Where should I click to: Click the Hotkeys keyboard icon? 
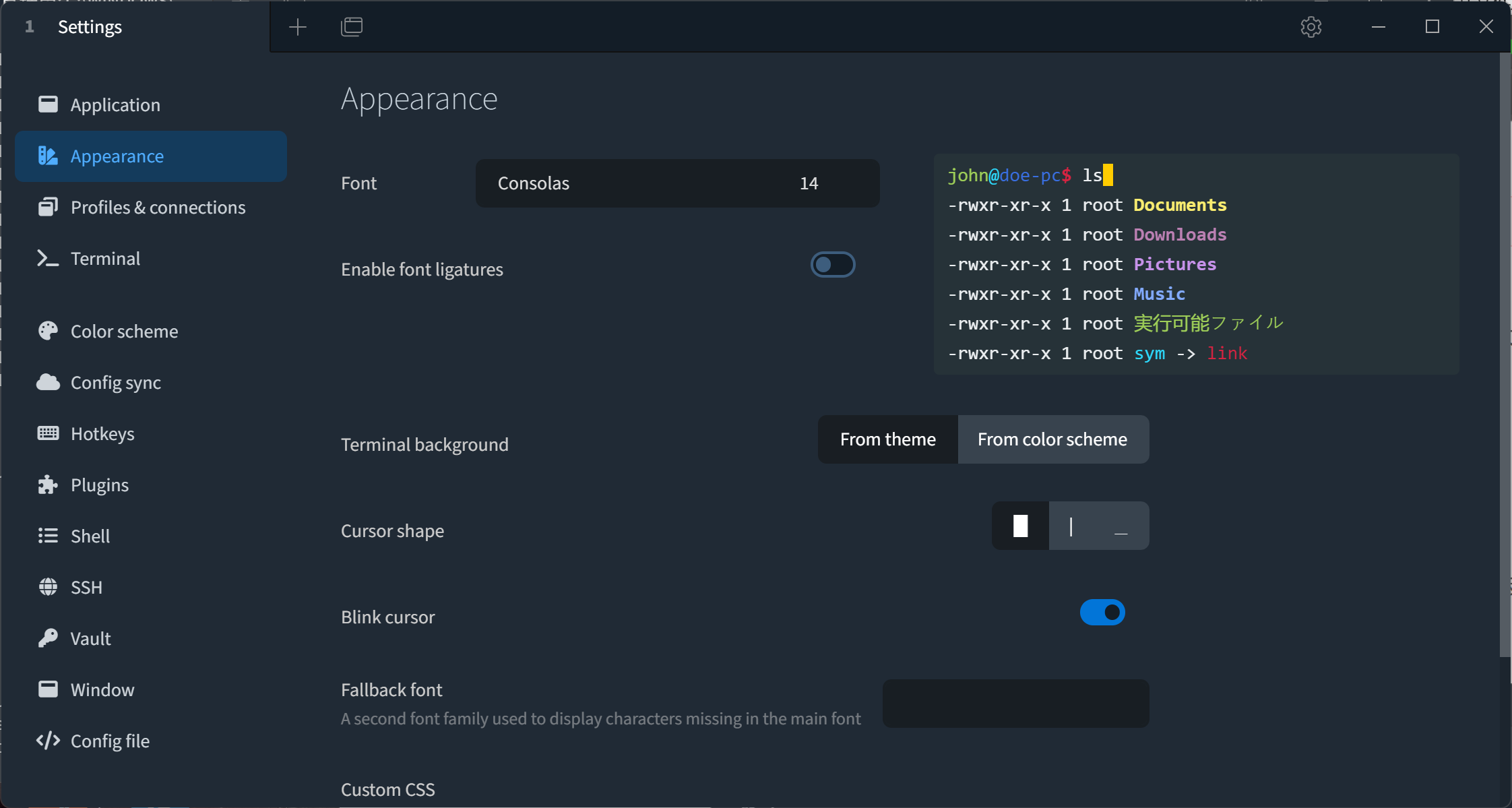(x=48, y=433)
